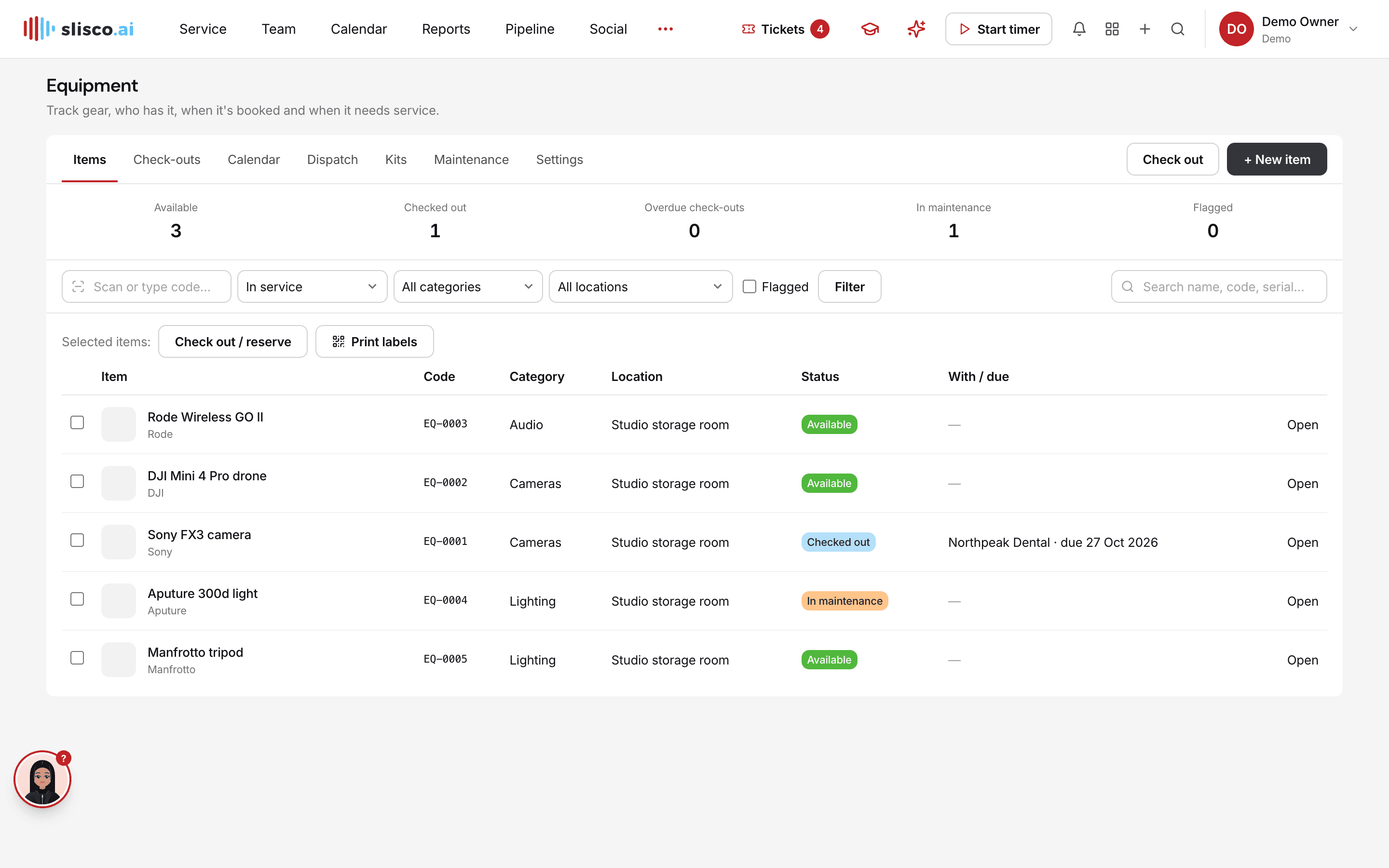This screenshot has width=1389, height=868.
Task: Open the notifications bell
Action: pos(1079,29)
